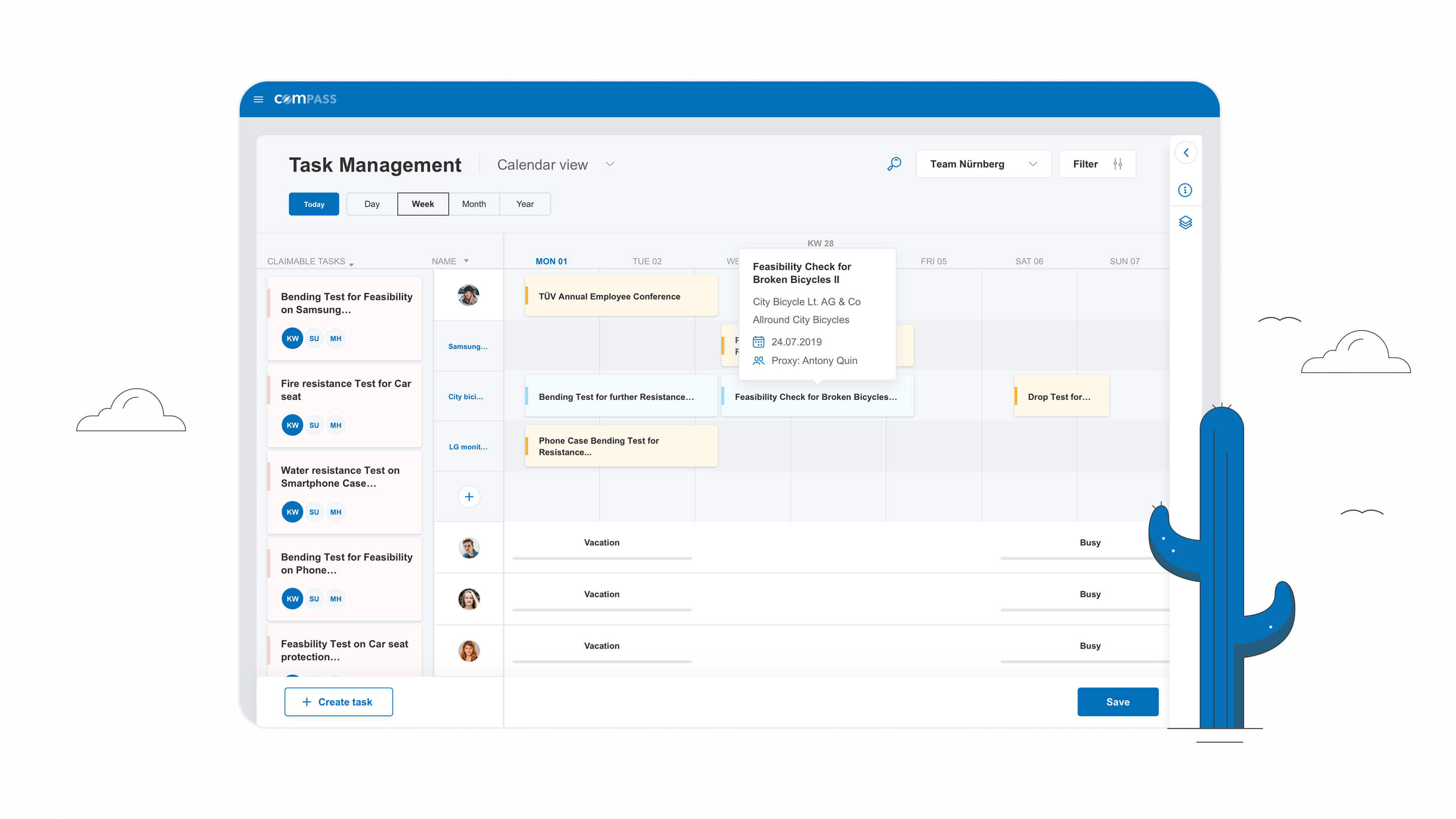Screen dimensions: 1456x819
Task: Switch to the Day view tab
Action: coord(370,204)
